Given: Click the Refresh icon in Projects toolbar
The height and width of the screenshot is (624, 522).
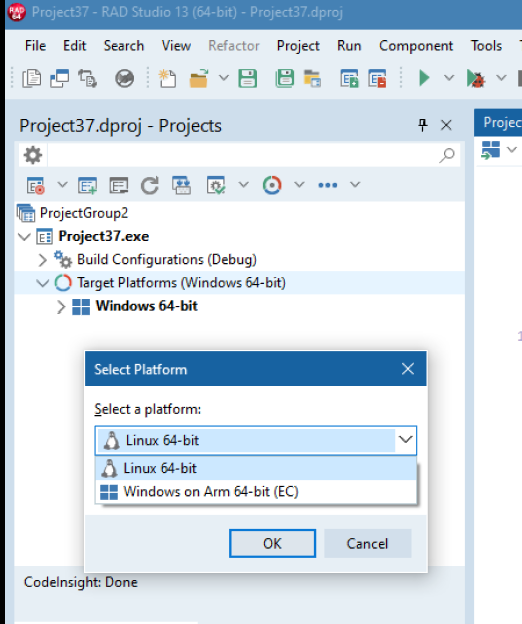Looking at the screenshot, I should coord(150,185).
